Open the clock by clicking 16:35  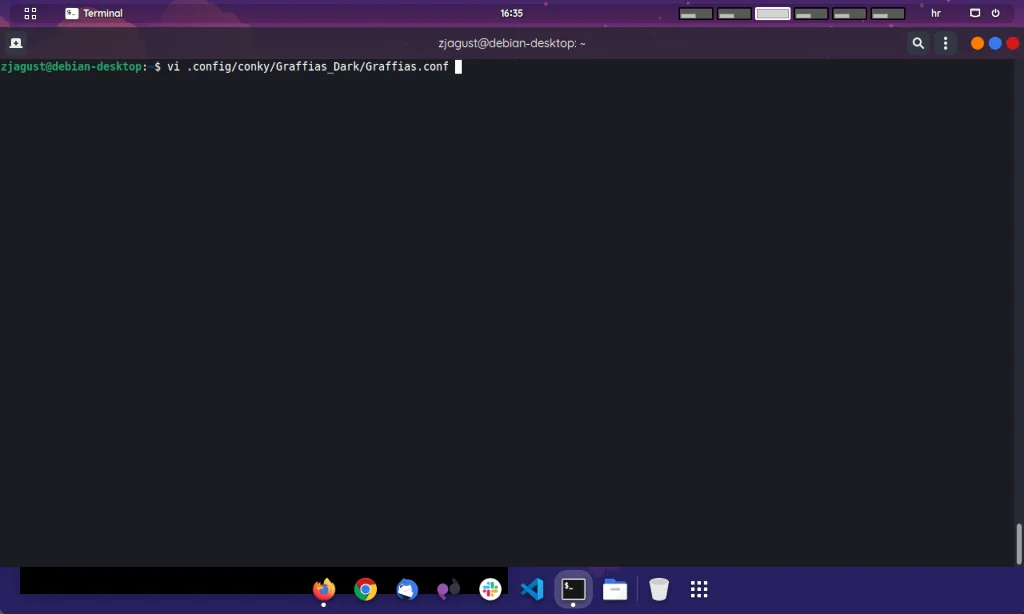(511, 13)
